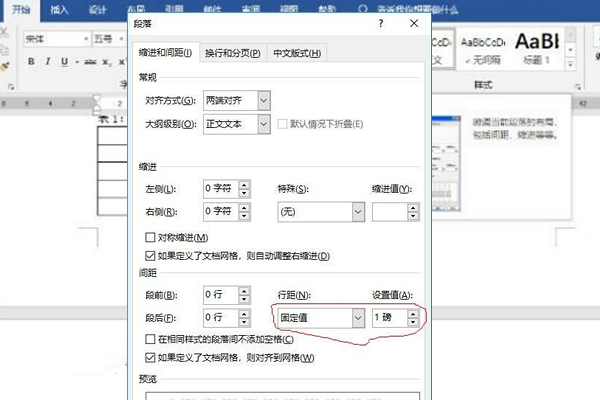Open the 开始 ribbon tab

coord(21,10)
